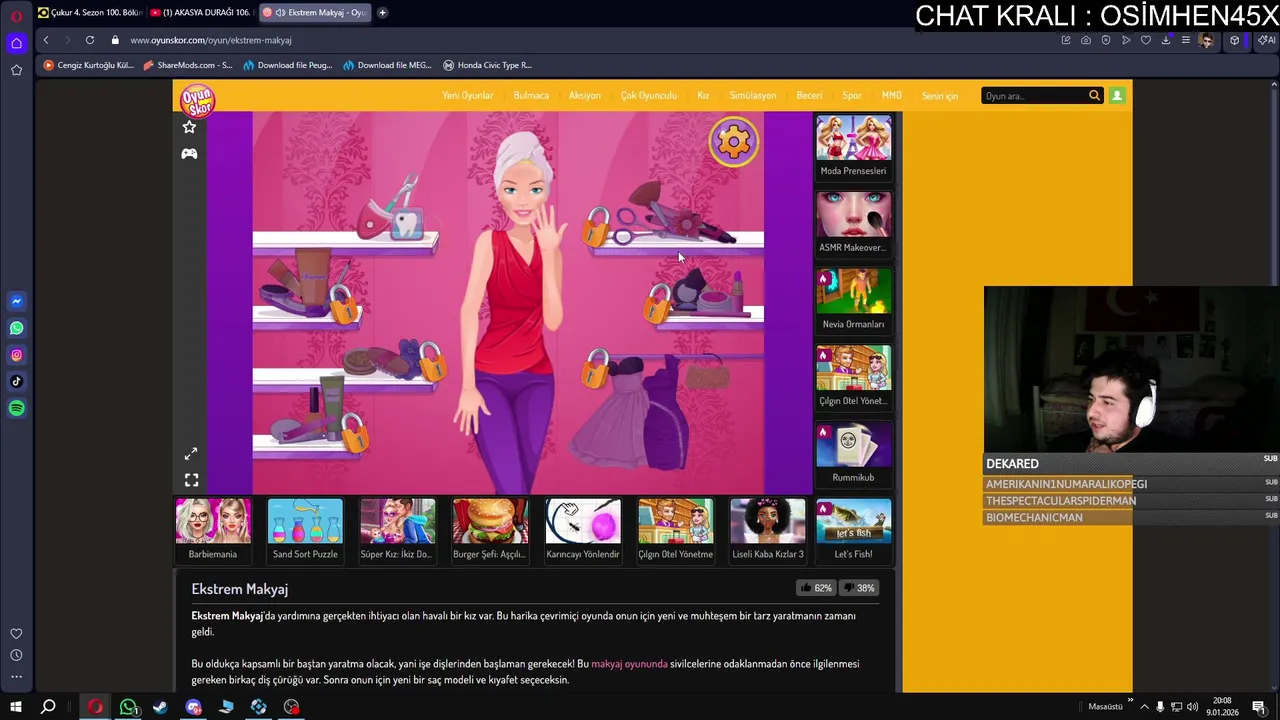Switch to the Çukur 4. Sezon tab
The height and width of the screenshot is (720, 1280).
pos(90,13)
